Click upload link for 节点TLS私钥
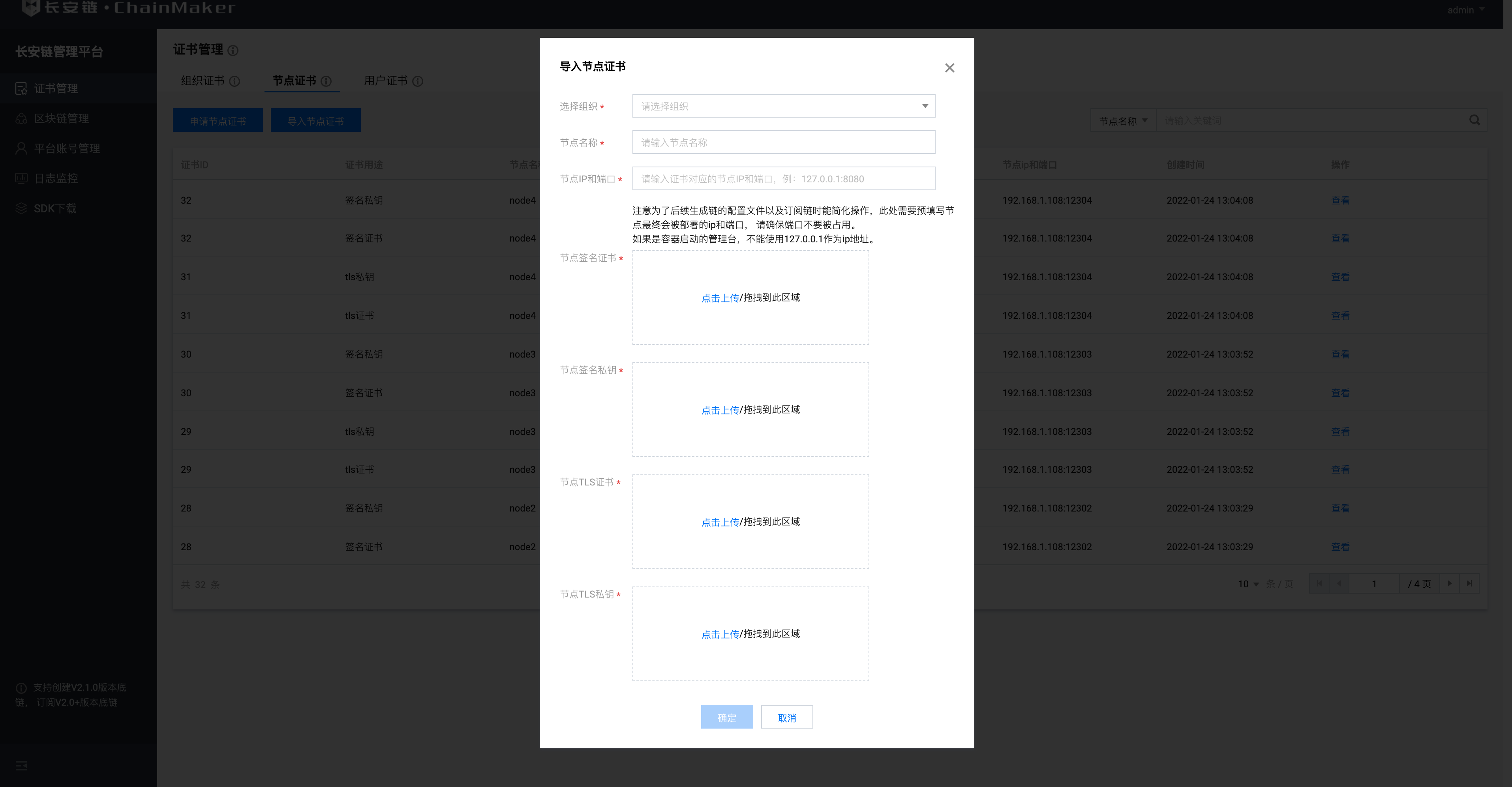Screen dimensions: 1512x787 (720, 634)
